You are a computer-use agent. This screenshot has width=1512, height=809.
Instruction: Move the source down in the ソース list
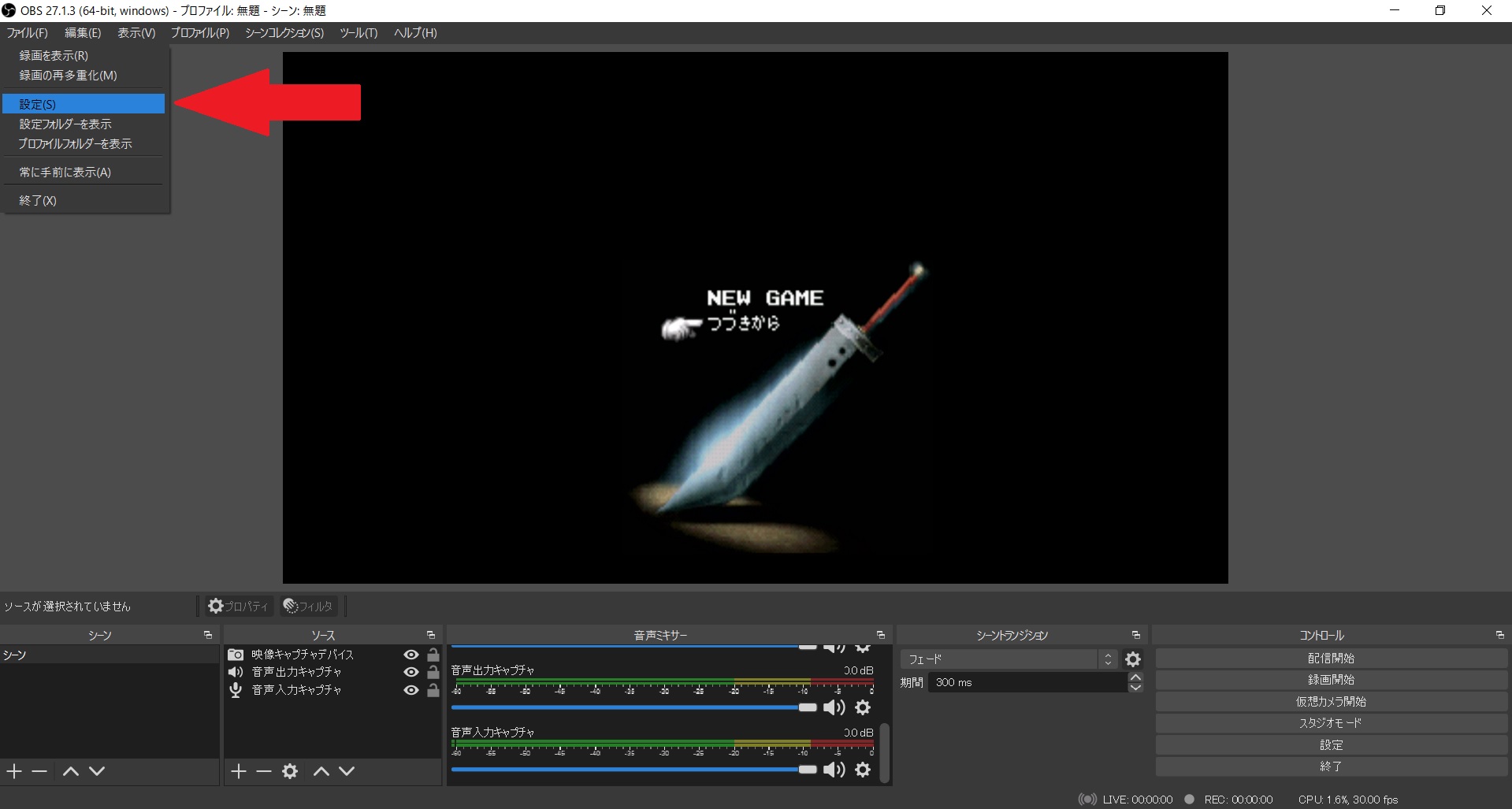click(x=347, y=771)
